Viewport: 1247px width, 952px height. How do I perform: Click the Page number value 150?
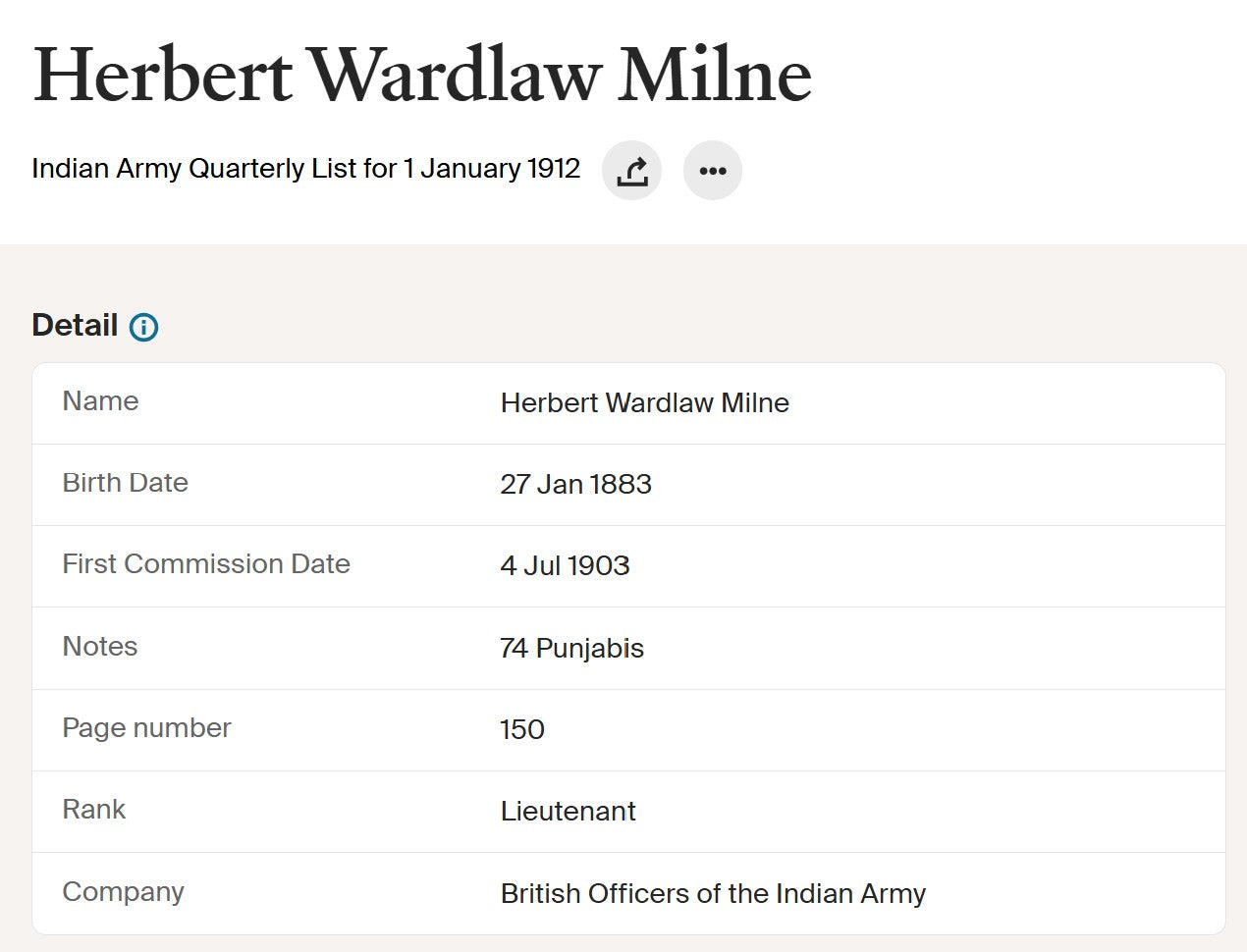pyautogui.click(x=521, y=729)
